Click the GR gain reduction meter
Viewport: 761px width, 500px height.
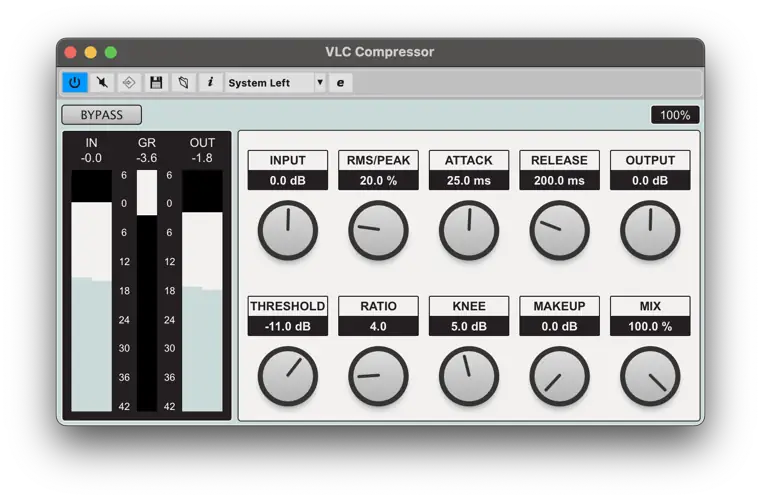[147, 290]
